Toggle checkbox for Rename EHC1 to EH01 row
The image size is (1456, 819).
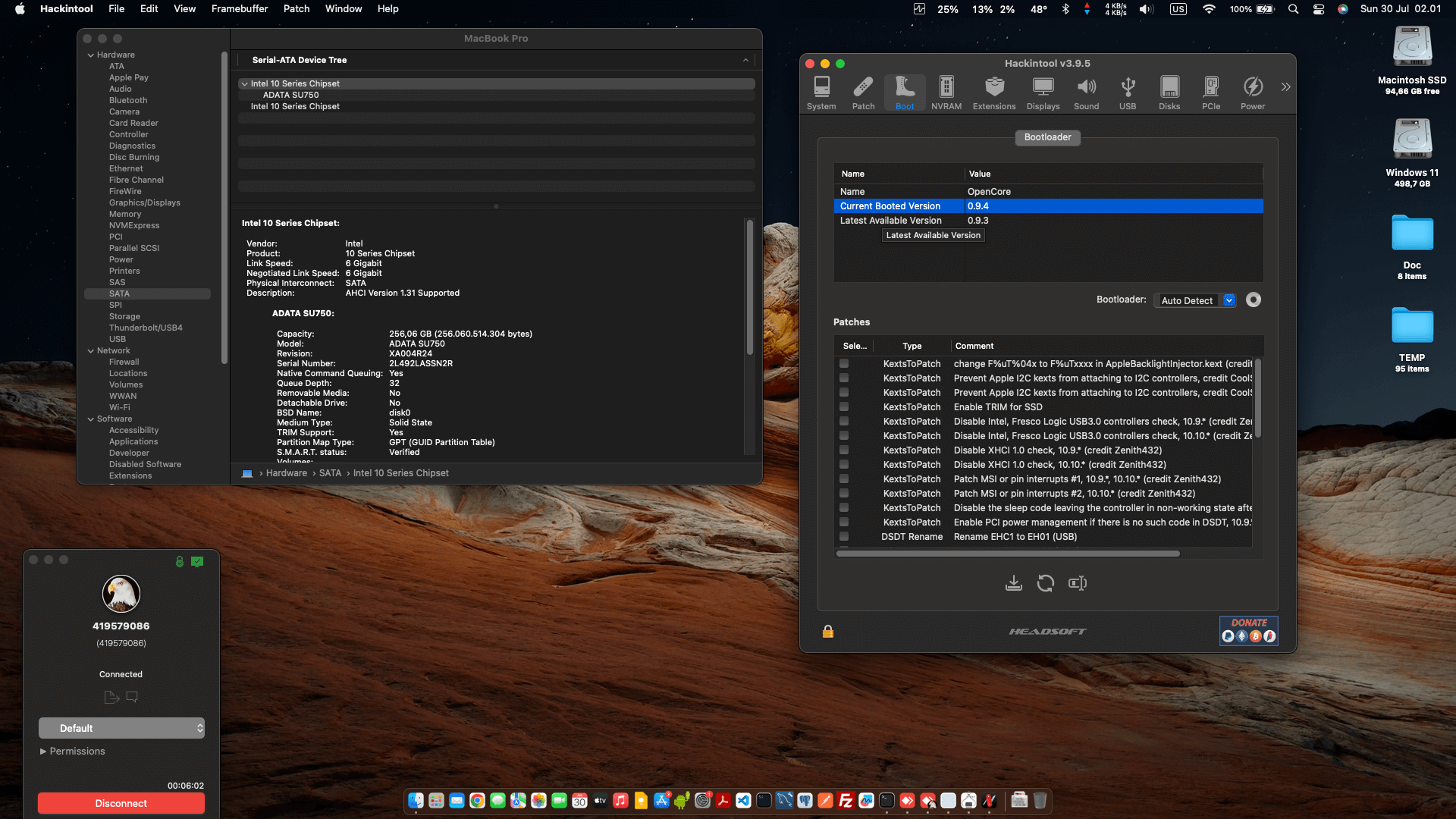tap(844, 537)
